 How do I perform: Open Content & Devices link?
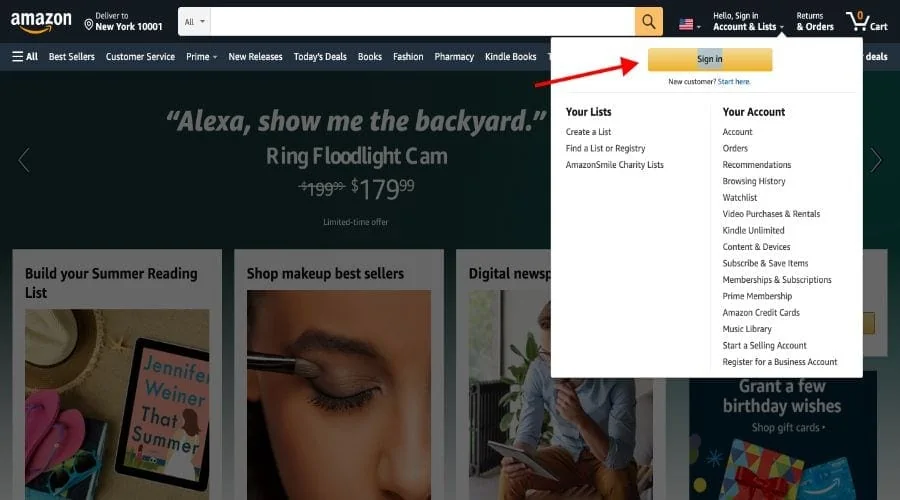coord(756,247)
